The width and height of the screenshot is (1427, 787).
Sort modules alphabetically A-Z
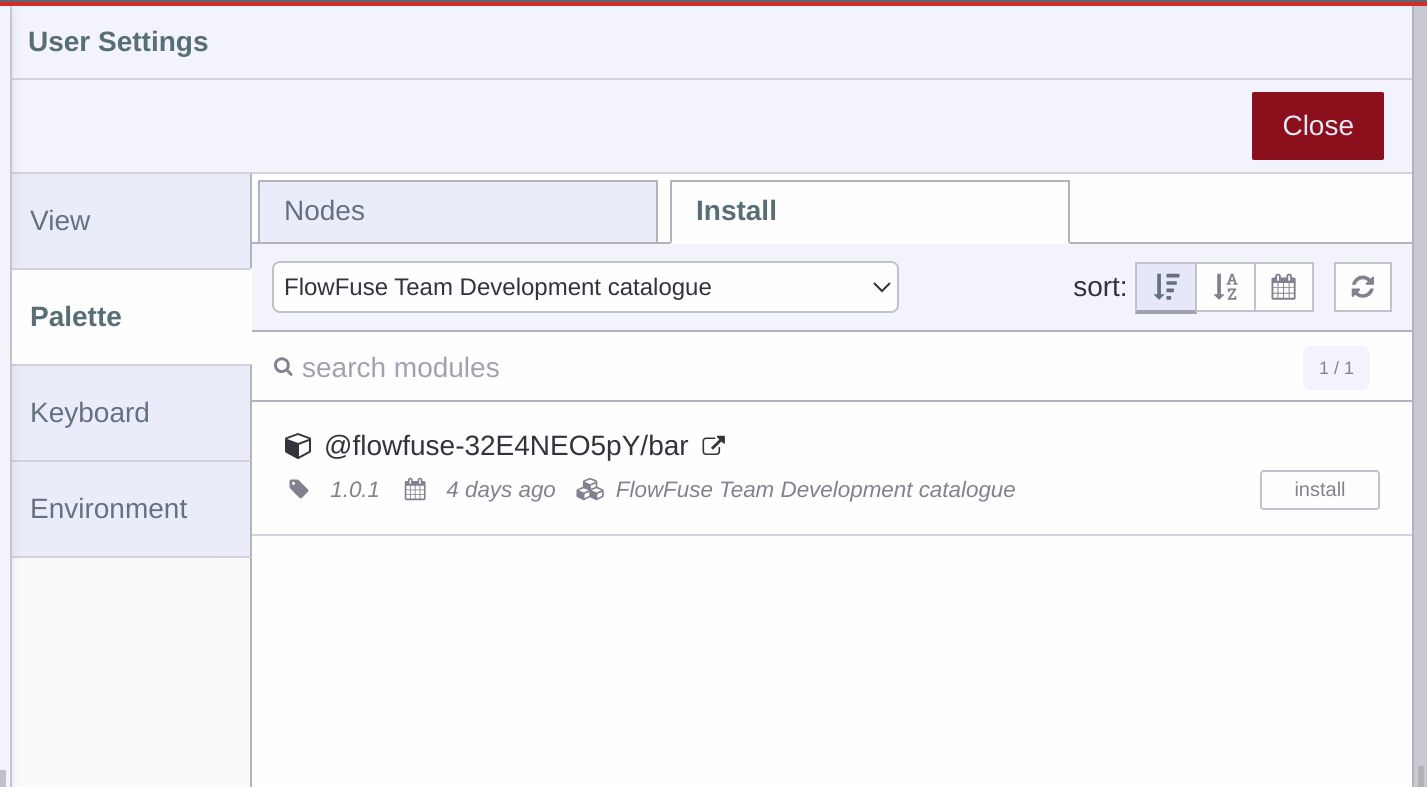(x=1225, y=287)
